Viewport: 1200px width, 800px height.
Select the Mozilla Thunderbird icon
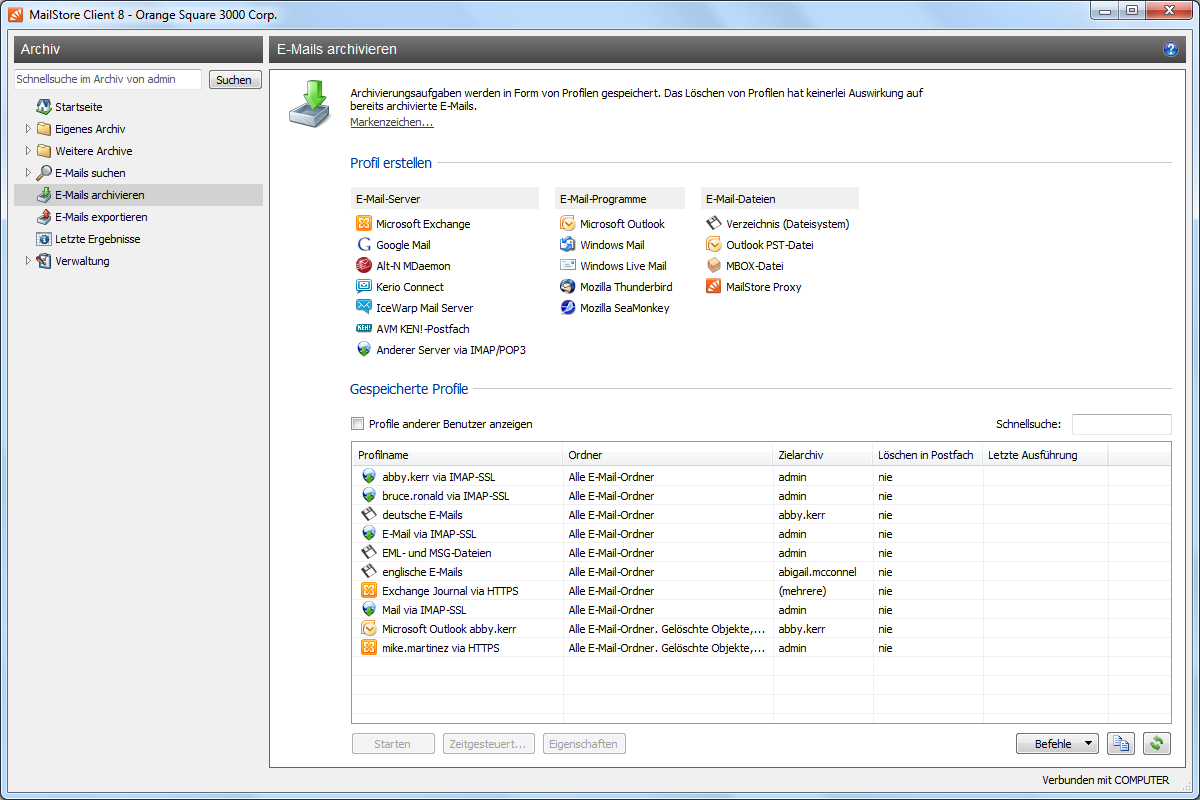pos(568,287)
